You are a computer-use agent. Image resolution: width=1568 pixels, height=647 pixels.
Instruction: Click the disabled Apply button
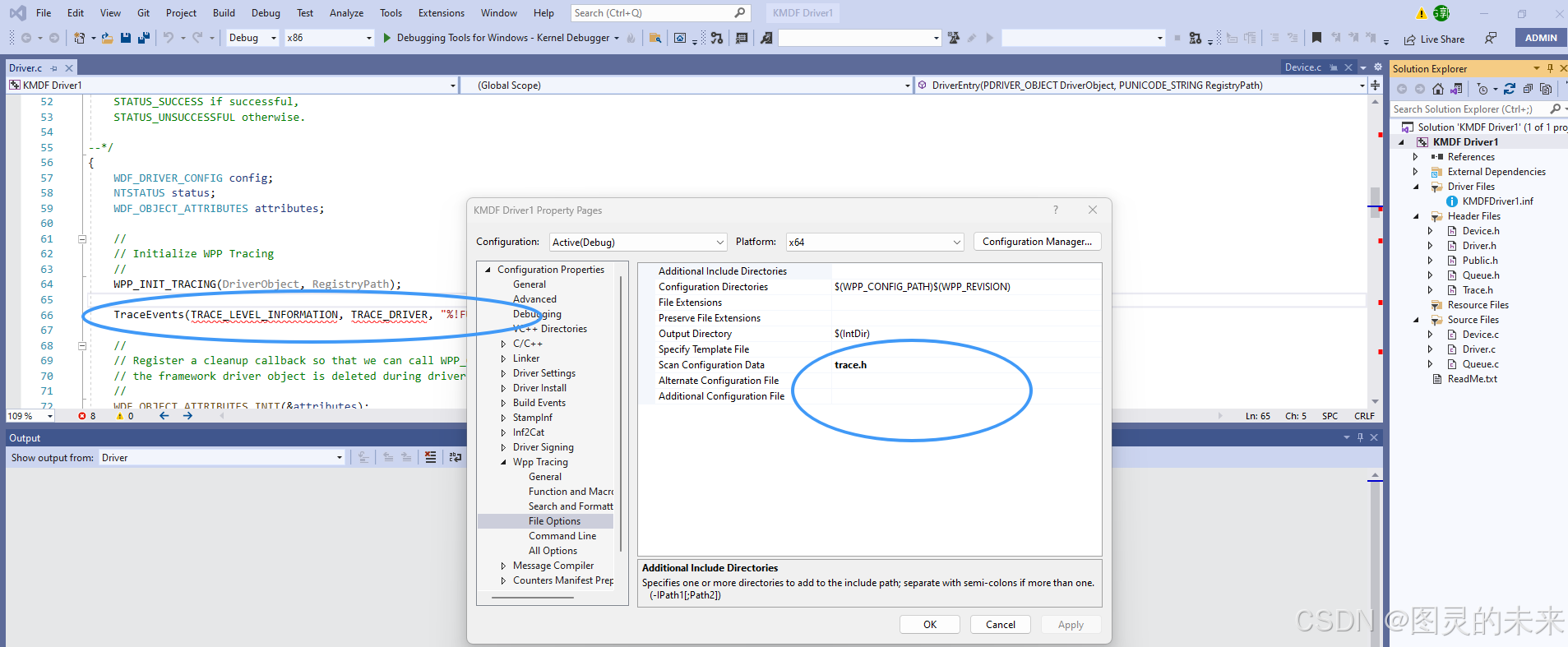point(1071,625)
